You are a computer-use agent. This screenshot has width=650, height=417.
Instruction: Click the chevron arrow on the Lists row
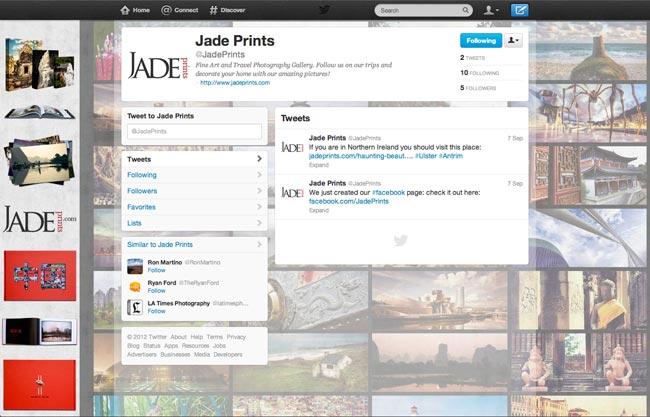[x=260, y=223]
